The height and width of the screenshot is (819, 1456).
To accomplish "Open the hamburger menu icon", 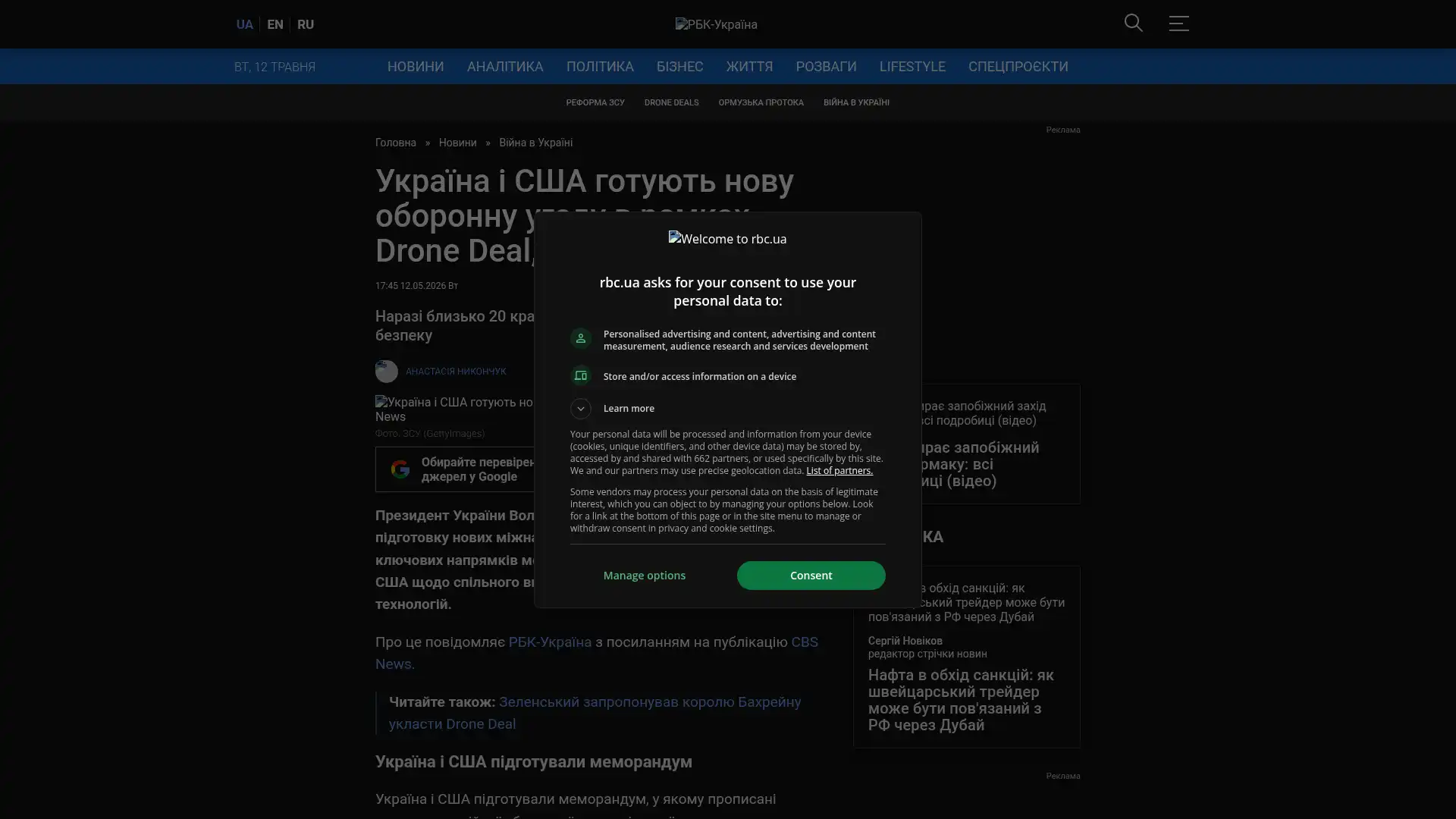I will pos(1178,24).
